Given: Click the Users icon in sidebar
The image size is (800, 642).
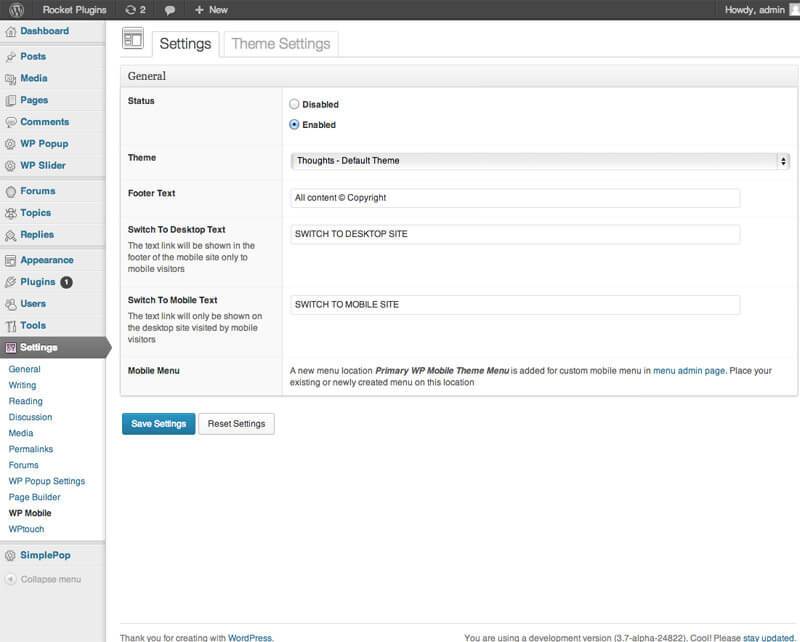Looking at the screenshot, I should point(10,304).
